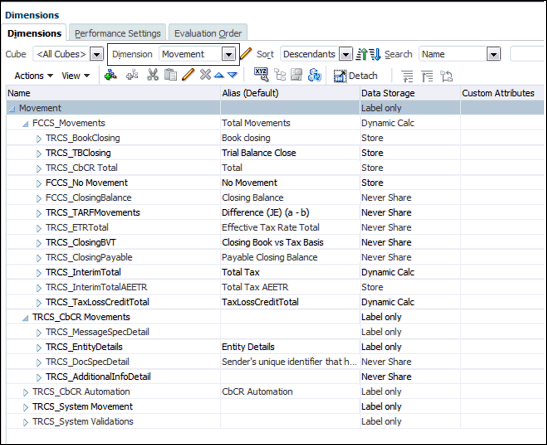
Task: Click the first indent icon after Detach
Action: click(407, 76)
